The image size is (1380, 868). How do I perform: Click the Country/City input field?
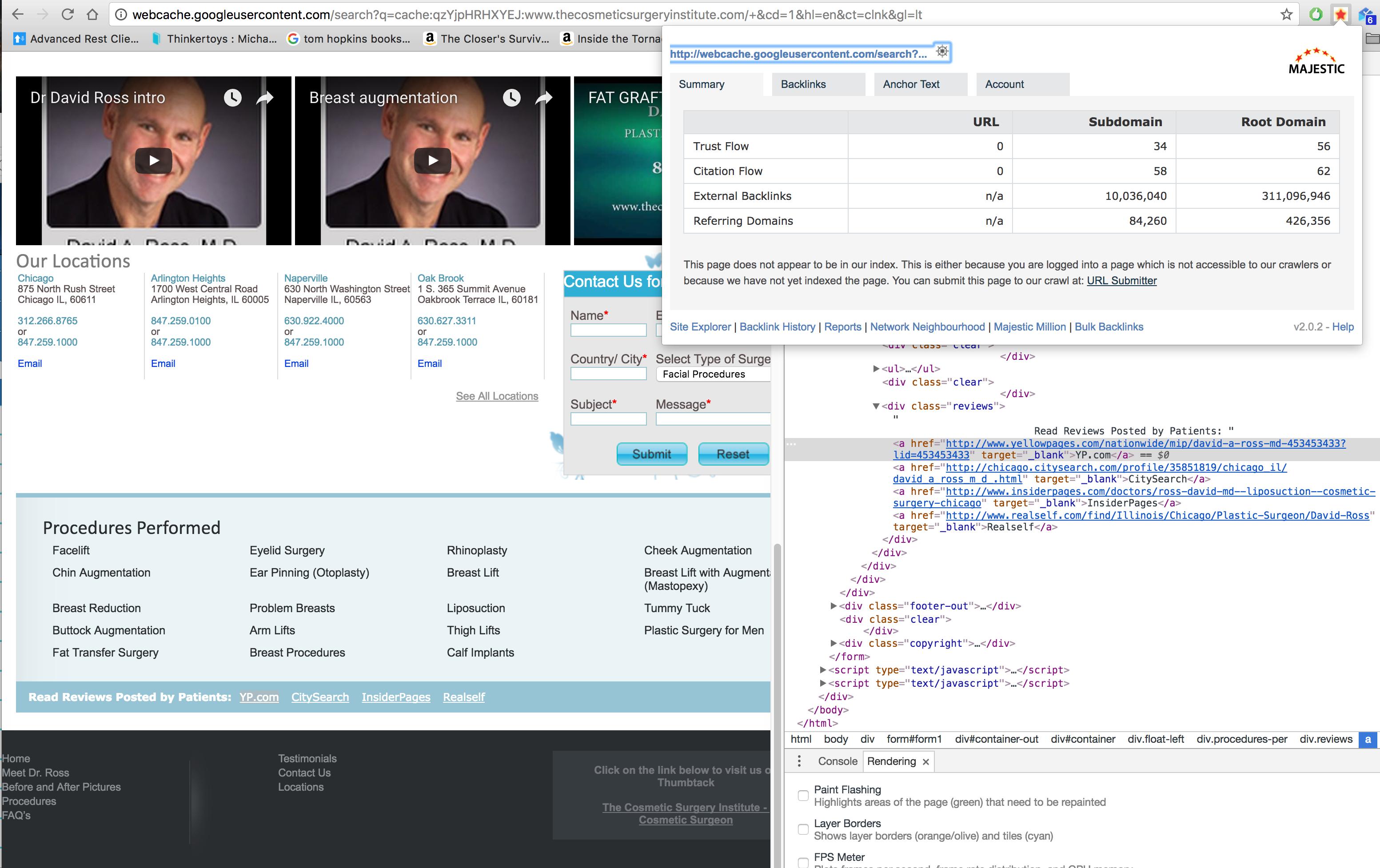[608, 374]
